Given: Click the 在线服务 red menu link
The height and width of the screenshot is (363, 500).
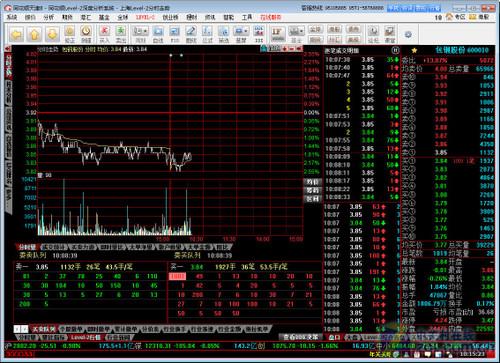Looking at the screenshot, I should 271,17.
